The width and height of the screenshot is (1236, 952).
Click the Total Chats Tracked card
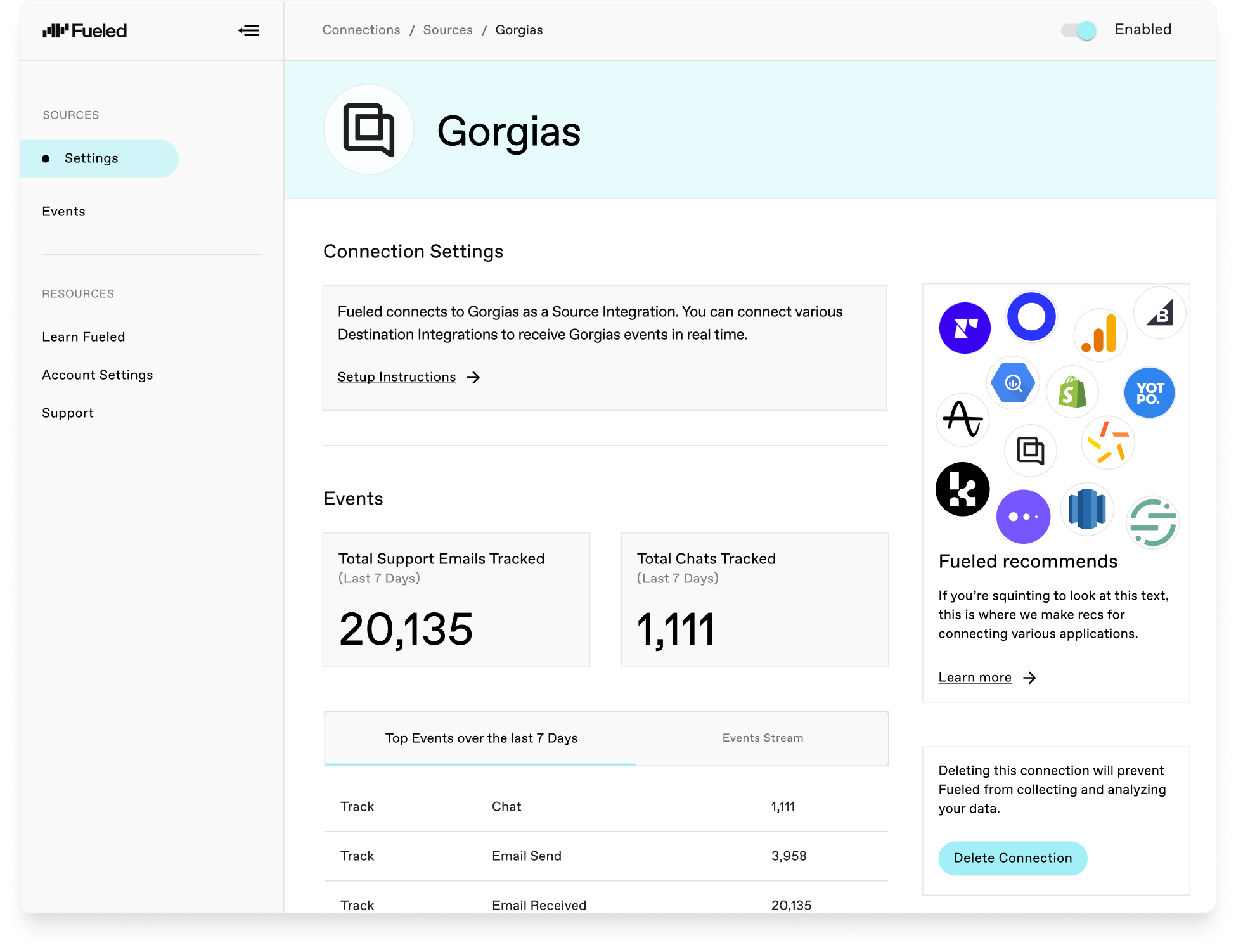[755, 600]
